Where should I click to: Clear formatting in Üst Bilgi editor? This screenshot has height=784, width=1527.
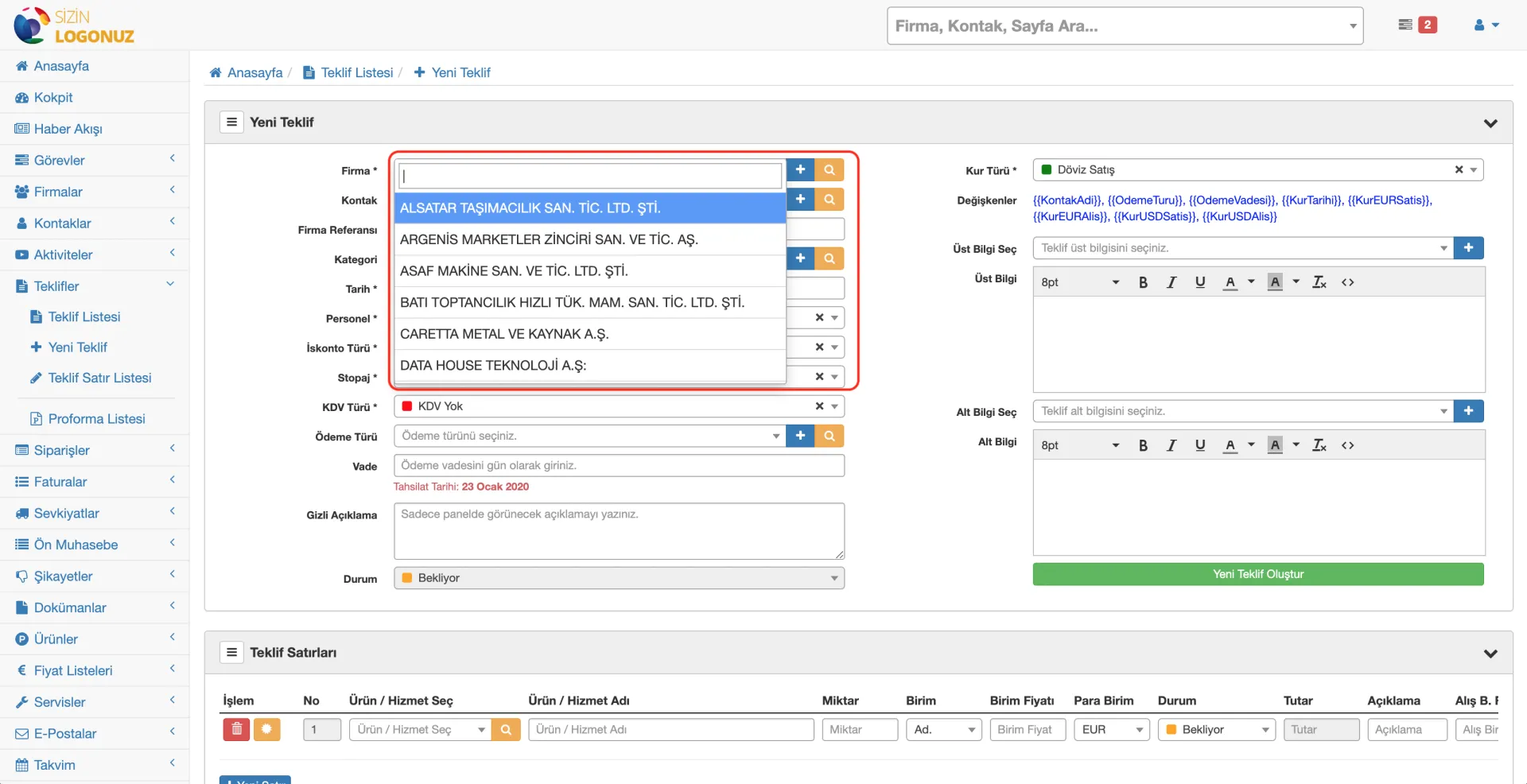[x=1319, y=282]
